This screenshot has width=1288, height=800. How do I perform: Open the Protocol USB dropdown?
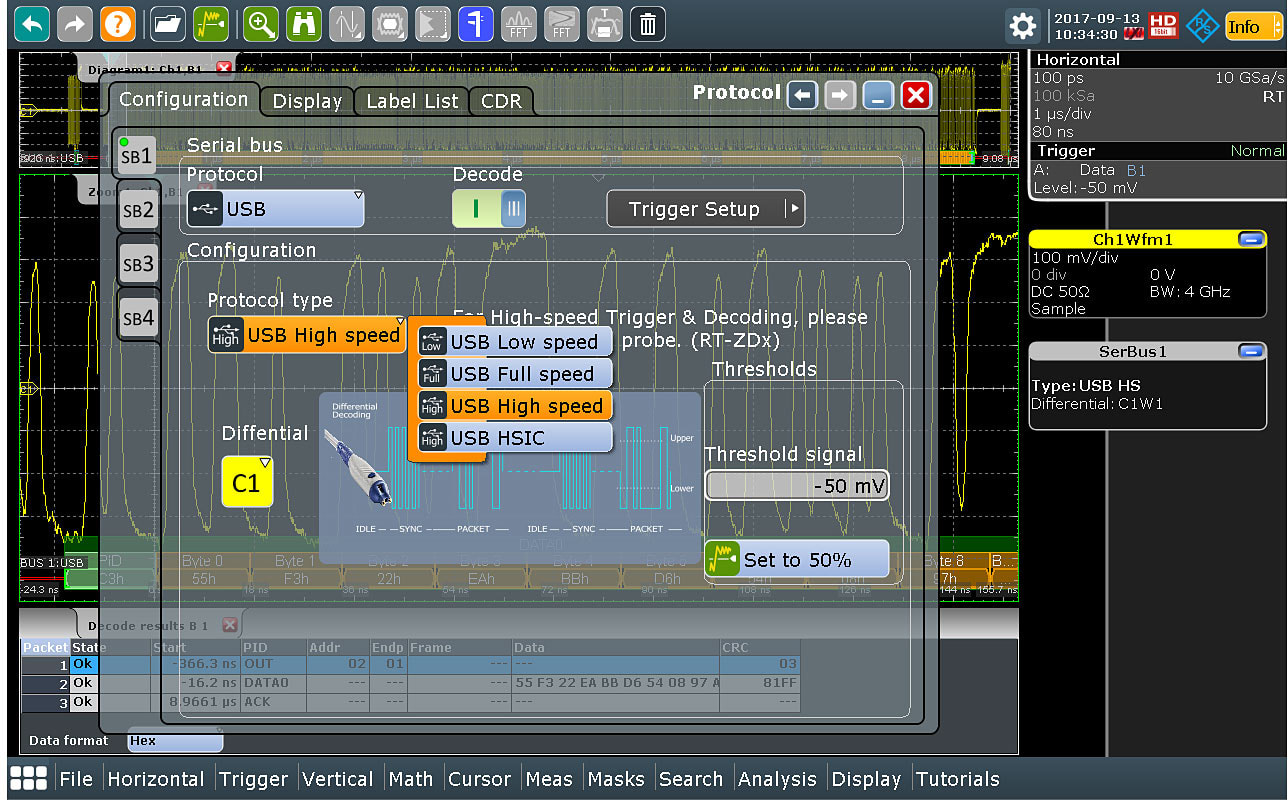[x=275, y=209]
